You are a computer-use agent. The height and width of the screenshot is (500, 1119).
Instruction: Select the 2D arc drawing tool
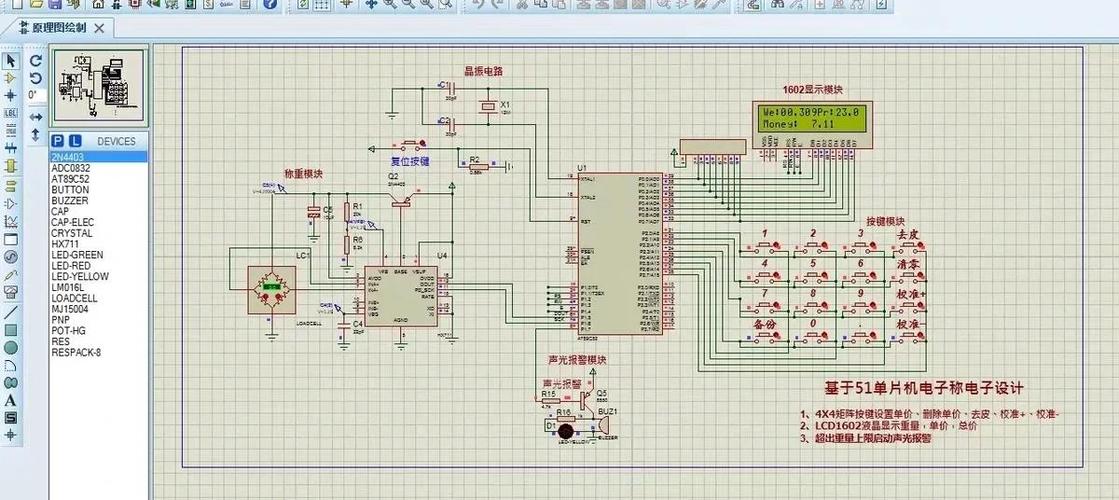pyautogui.click(x=11, y=365)
